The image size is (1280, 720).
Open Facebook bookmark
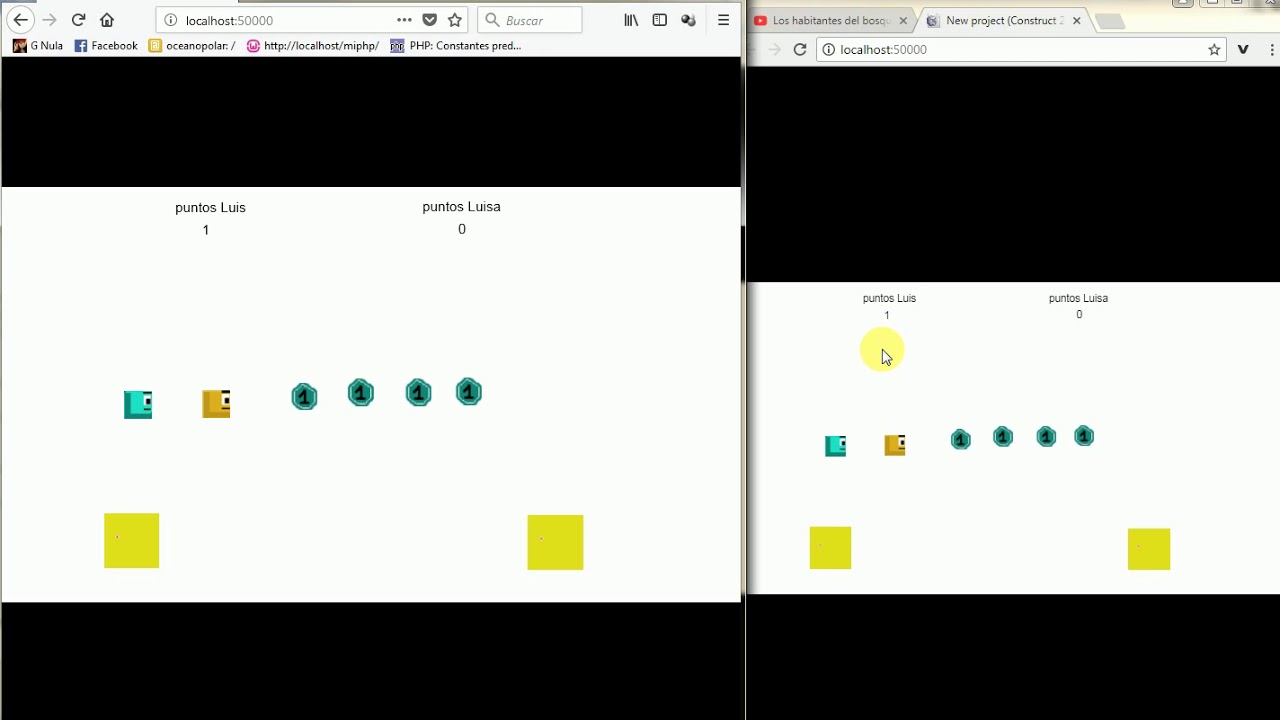106,45
